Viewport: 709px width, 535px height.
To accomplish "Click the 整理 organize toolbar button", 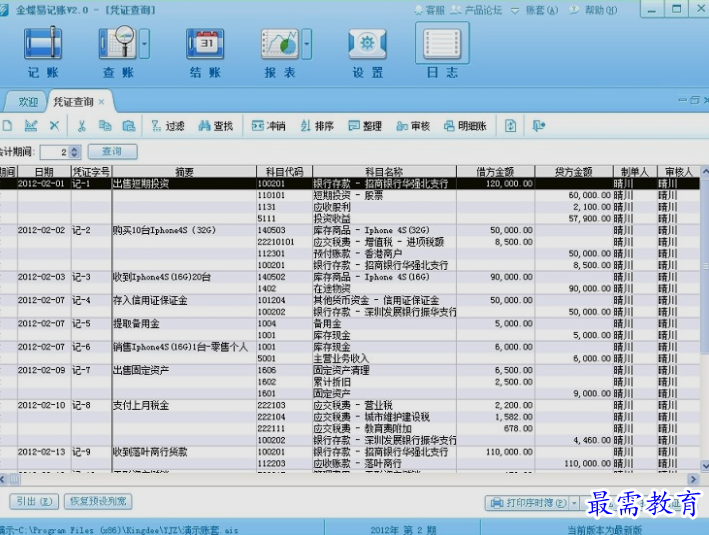I will [x=365, y=126].
